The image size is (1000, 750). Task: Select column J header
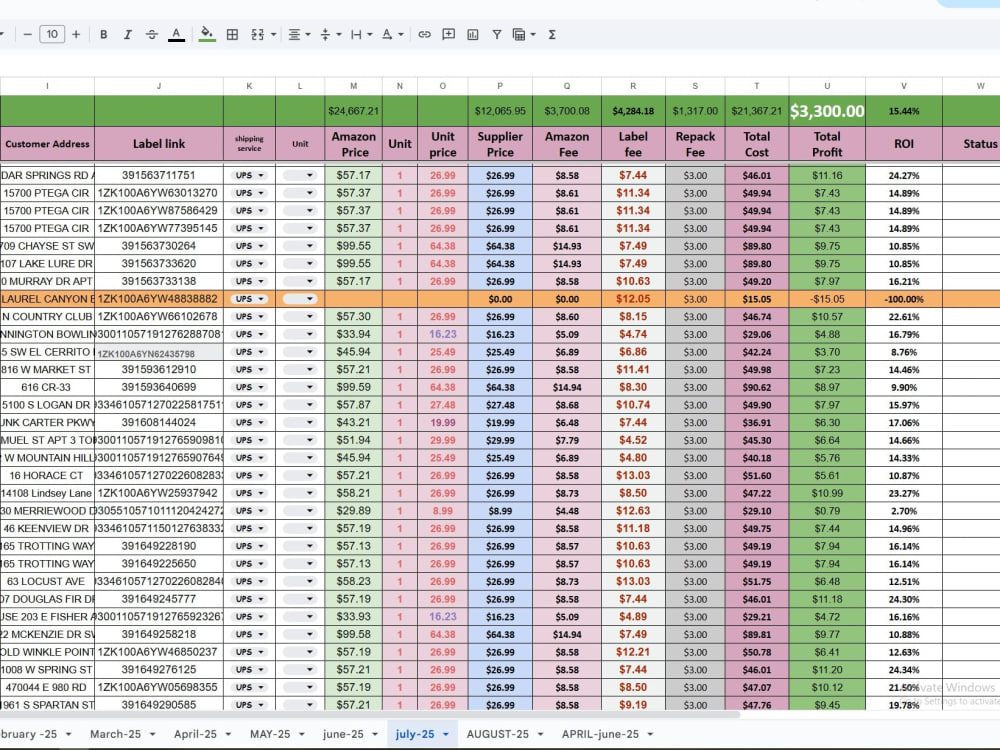159,85
